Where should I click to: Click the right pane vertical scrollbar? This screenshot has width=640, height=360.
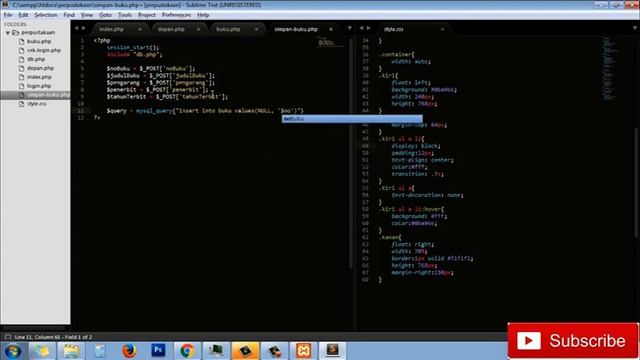pos(637,182)
